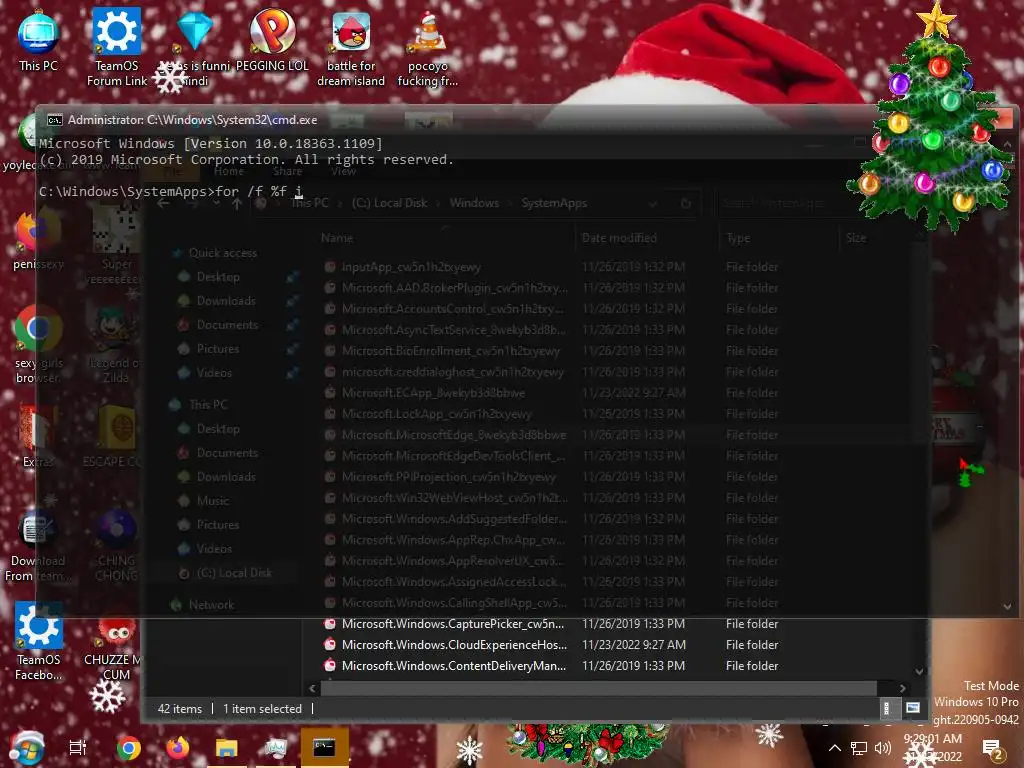Open the Windows Start button
The image size is (1024, 768).
click(x=27, y=748)
